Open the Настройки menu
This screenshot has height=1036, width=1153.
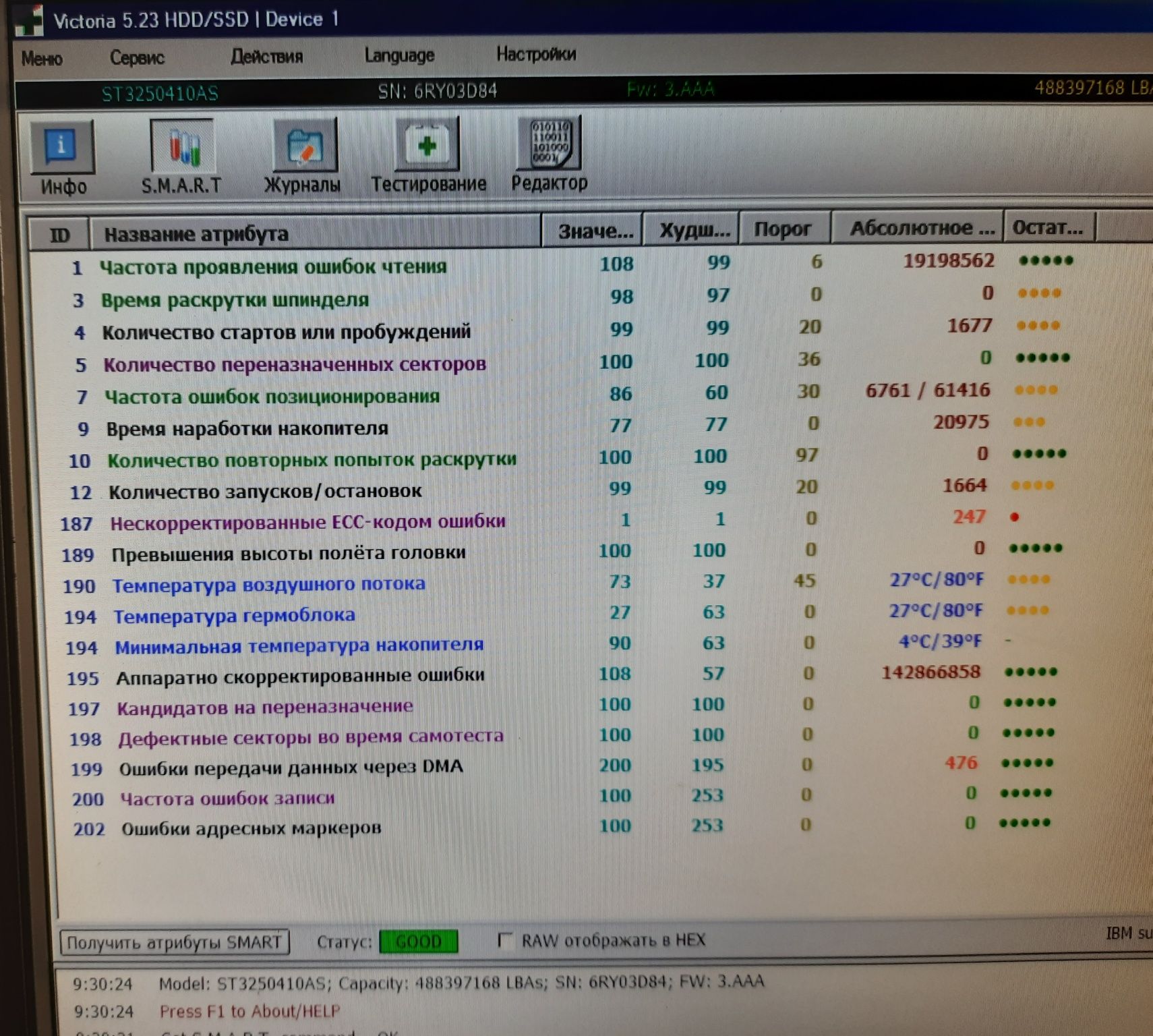[x=536, y=54]
